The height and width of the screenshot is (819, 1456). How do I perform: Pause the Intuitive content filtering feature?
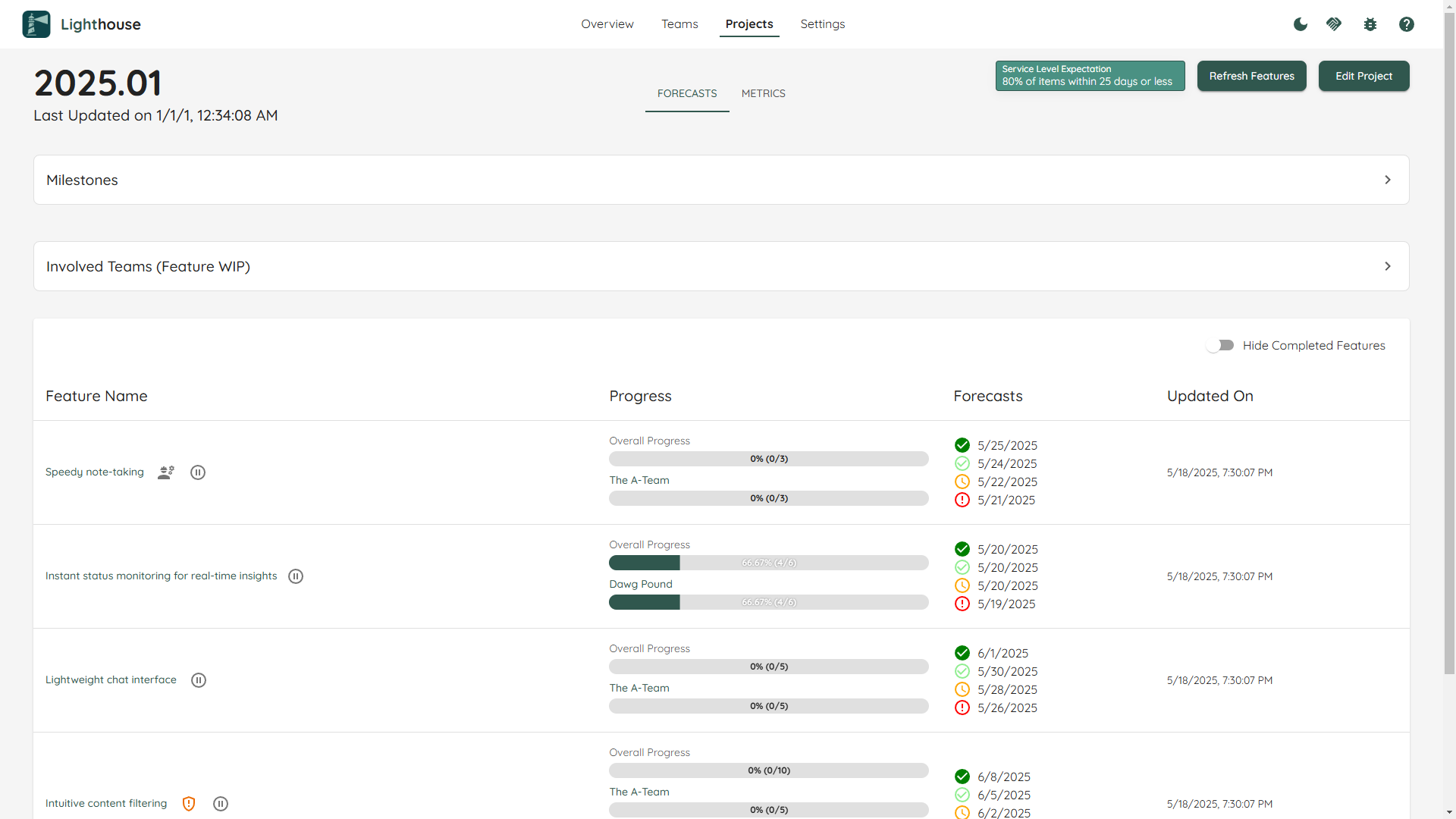(220, 803)
